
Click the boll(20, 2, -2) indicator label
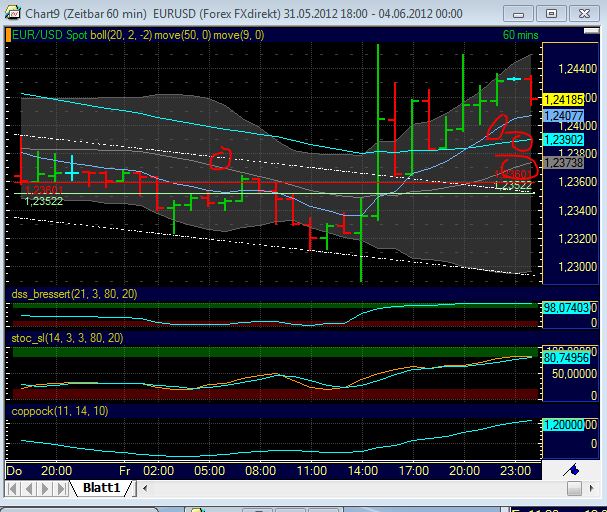(x=121, y=35)
